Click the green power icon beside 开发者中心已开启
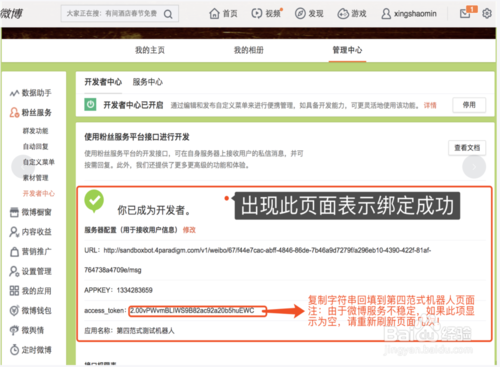500x367 pixels. pos(90,105)
